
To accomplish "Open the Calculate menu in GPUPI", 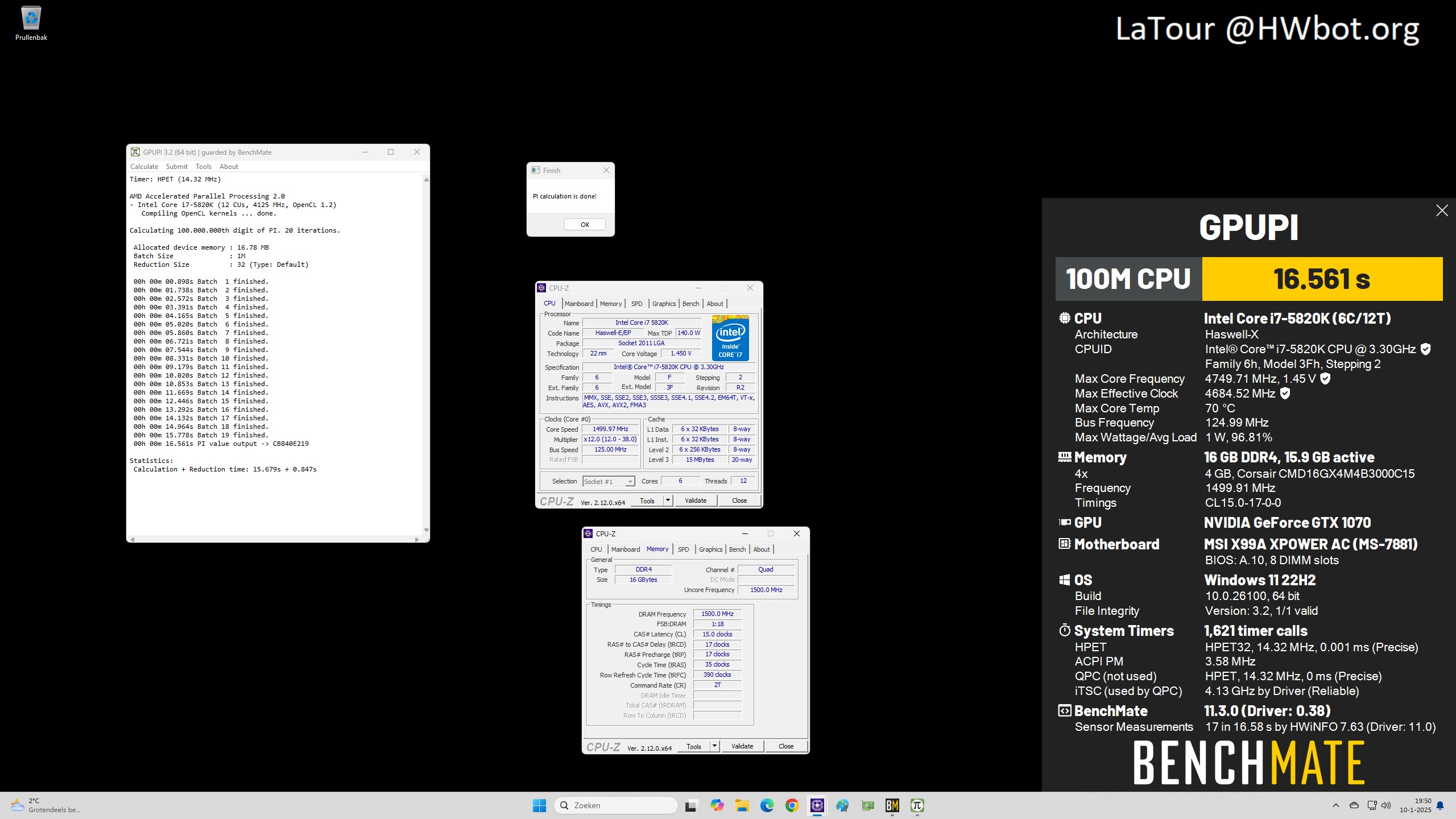I will (x=144, y=167).
